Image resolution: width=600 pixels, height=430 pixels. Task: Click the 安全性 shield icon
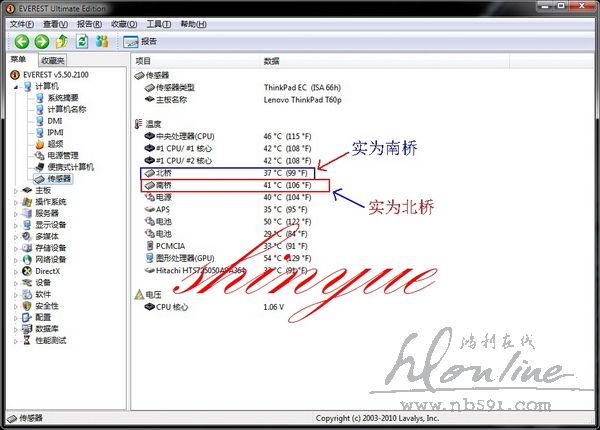point(27,306)
